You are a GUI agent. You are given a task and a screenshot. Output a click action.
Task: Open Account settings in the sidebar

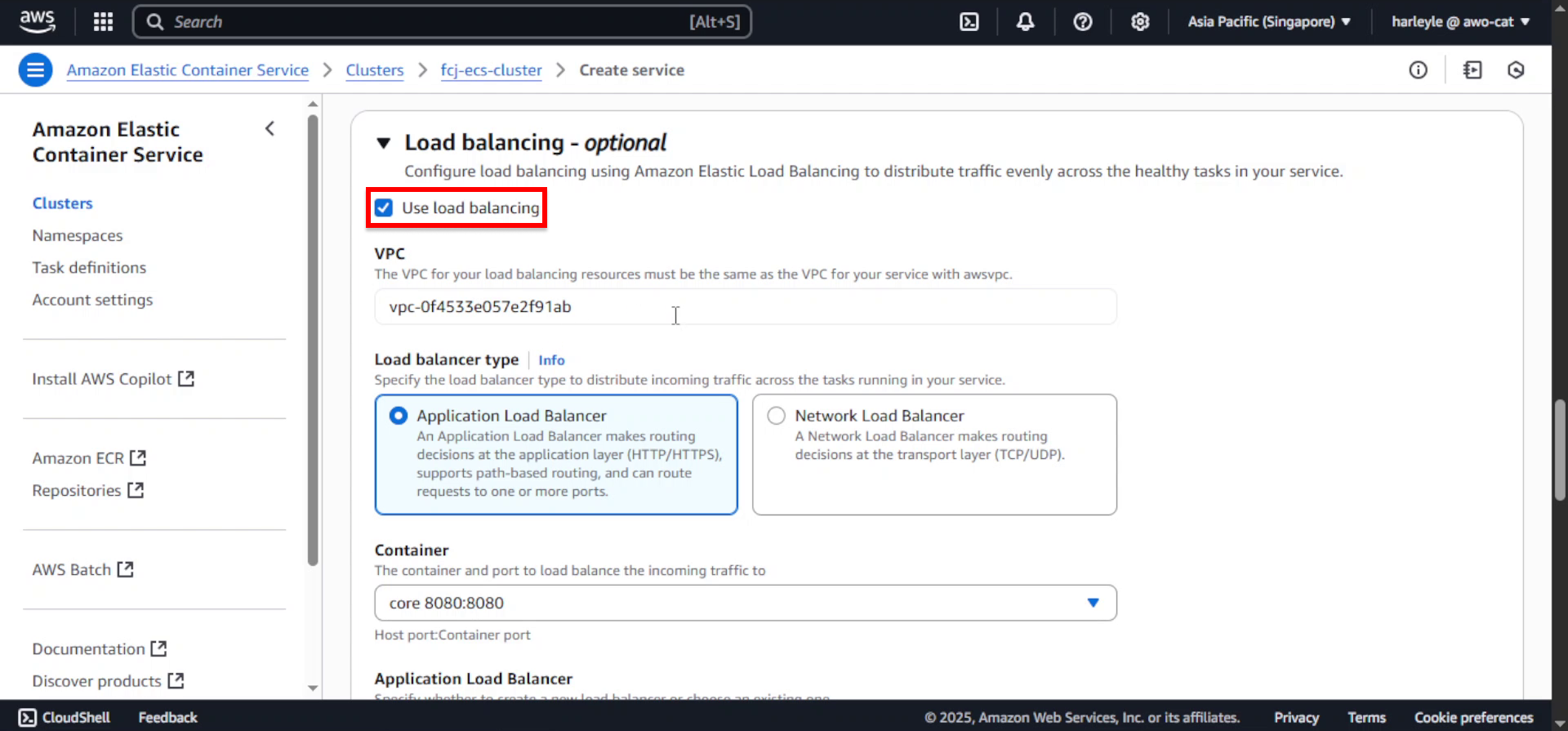[92, 300]
